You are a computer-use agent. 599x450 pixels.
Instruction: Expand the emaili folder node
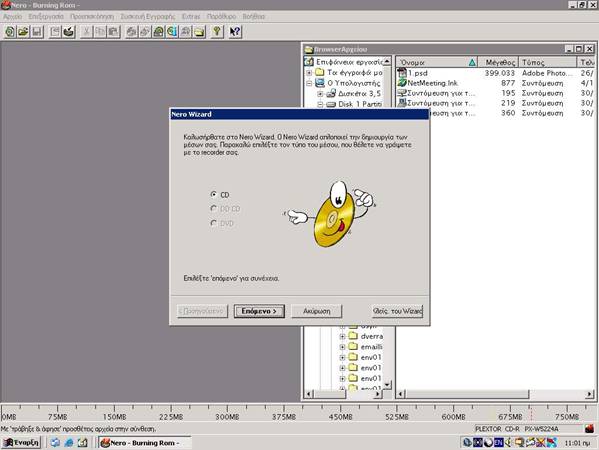click(342, 347)
